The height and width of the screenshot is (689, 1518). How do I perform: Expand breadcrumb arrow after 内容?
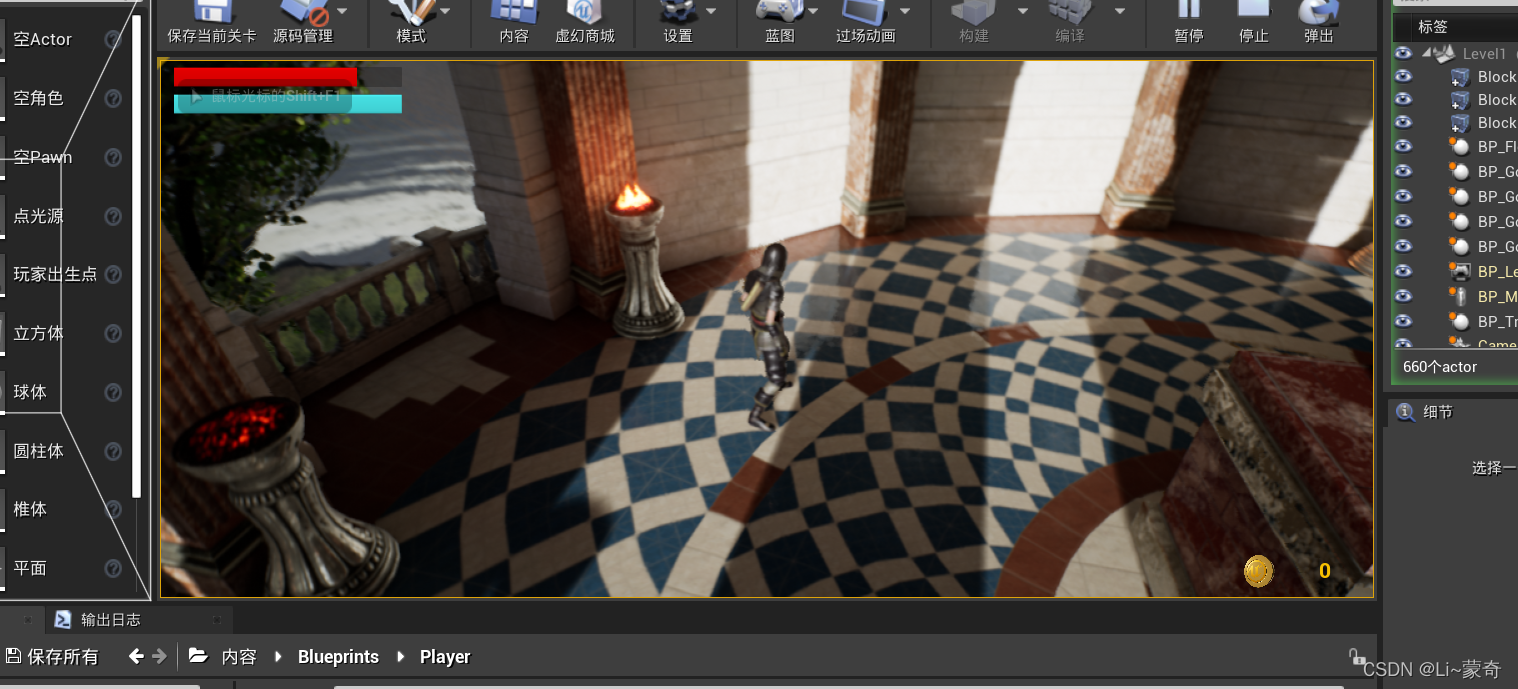pos(278,657)
